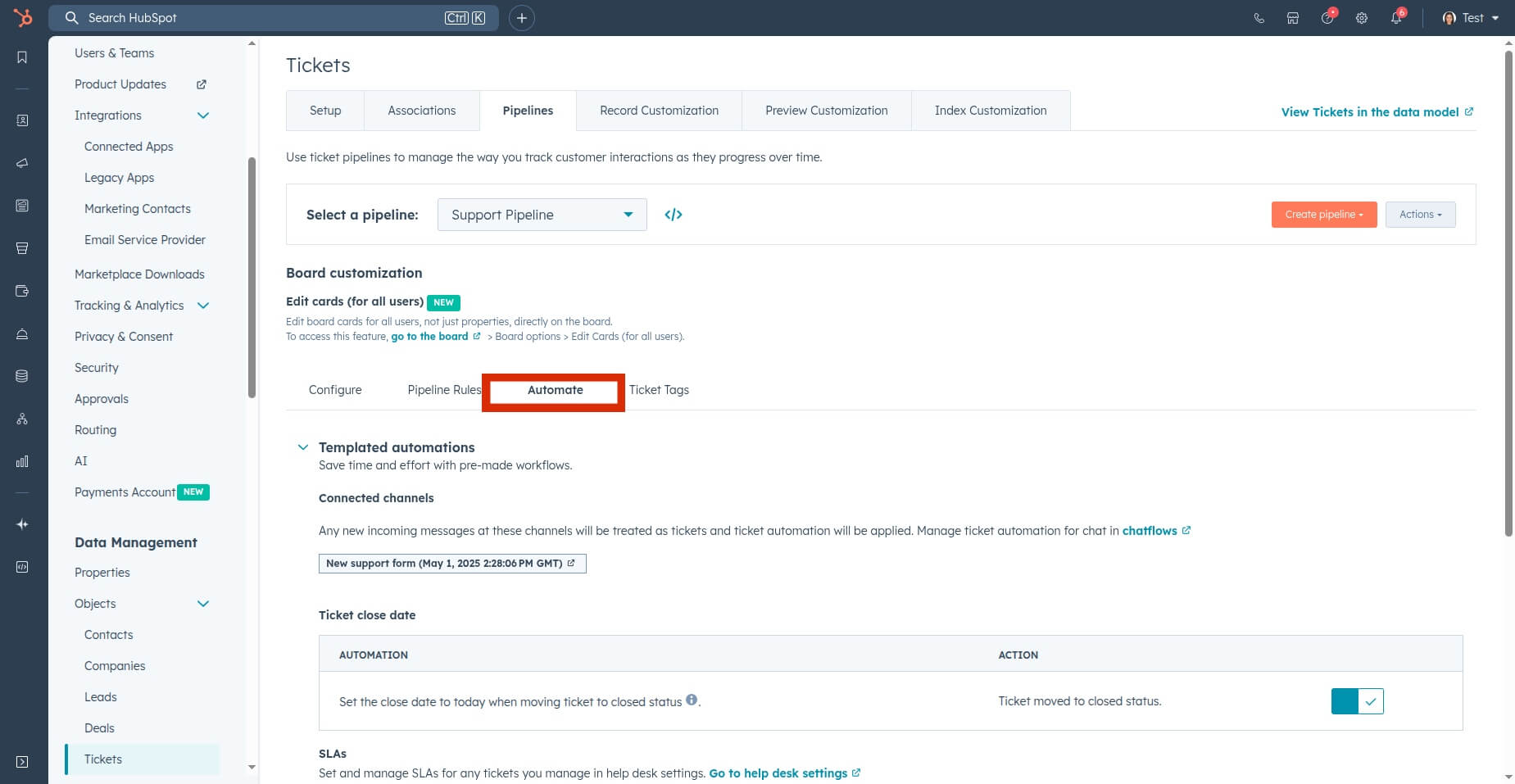Open the Help question-mark icon
This screenshot has height=784, width=1515.
(1327, 17)
